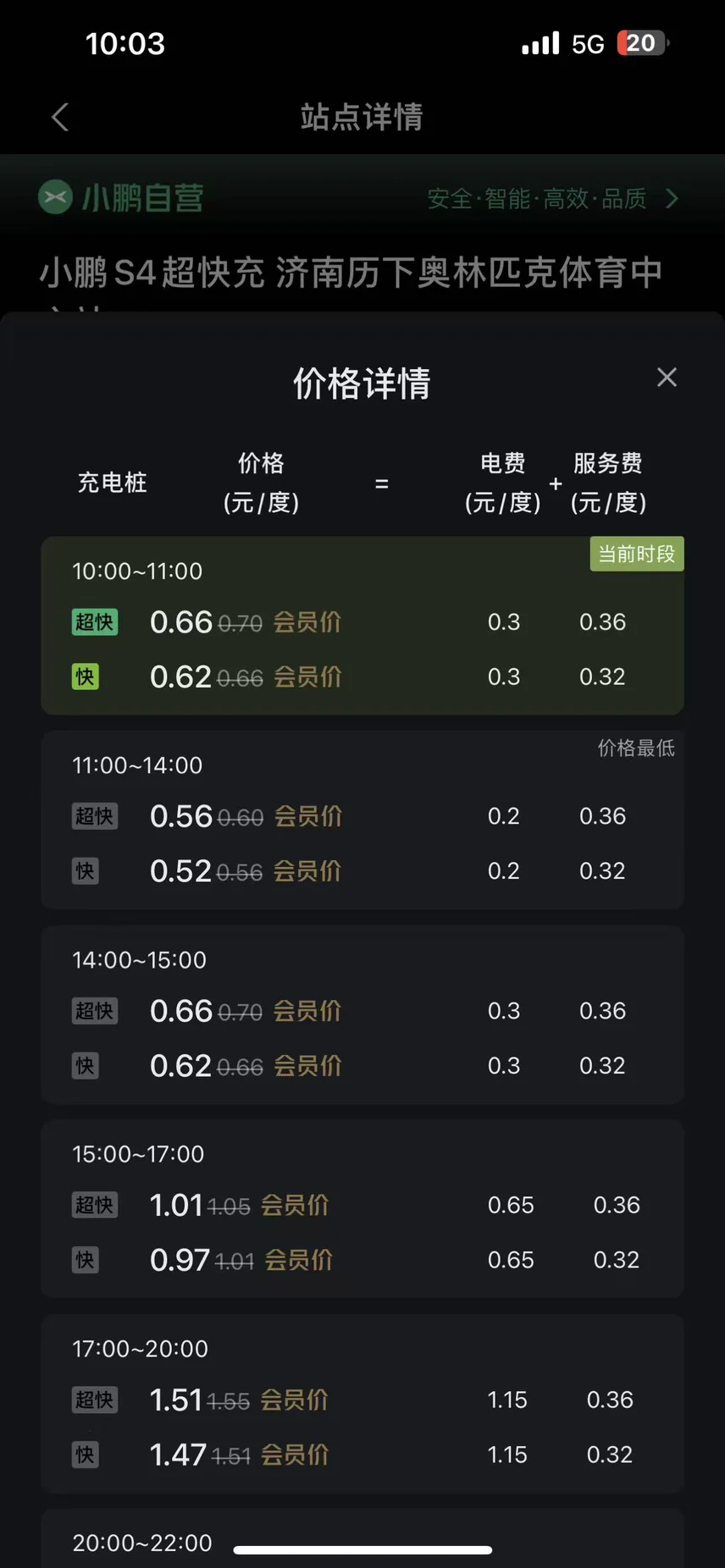725x1568 pixels.
Task: Tap the 价格最低 lowest price label
Action: [x=636, y=748]
